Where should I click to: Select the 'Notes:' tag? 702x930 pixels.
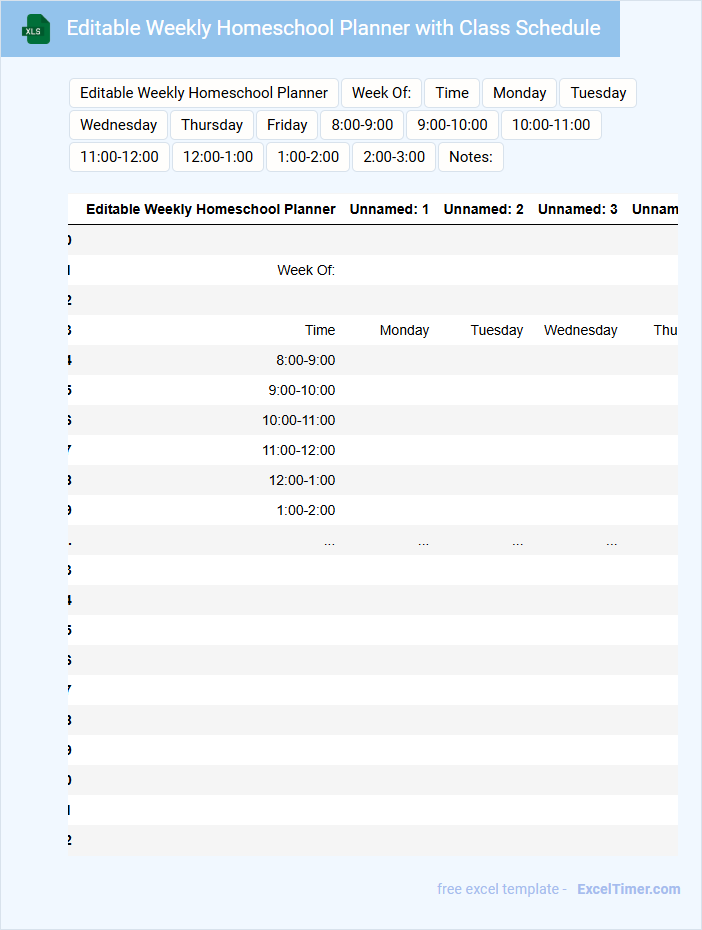coord(471,157)
